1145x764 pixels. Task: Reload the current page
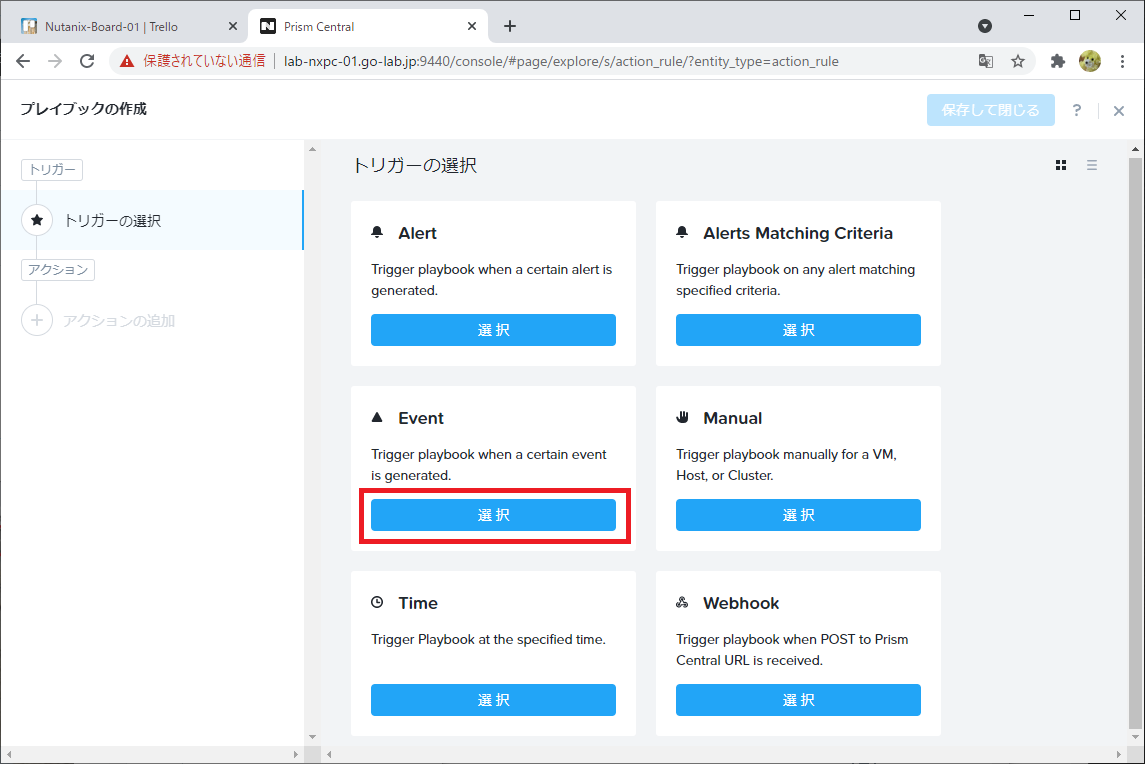tap(87, 61)
